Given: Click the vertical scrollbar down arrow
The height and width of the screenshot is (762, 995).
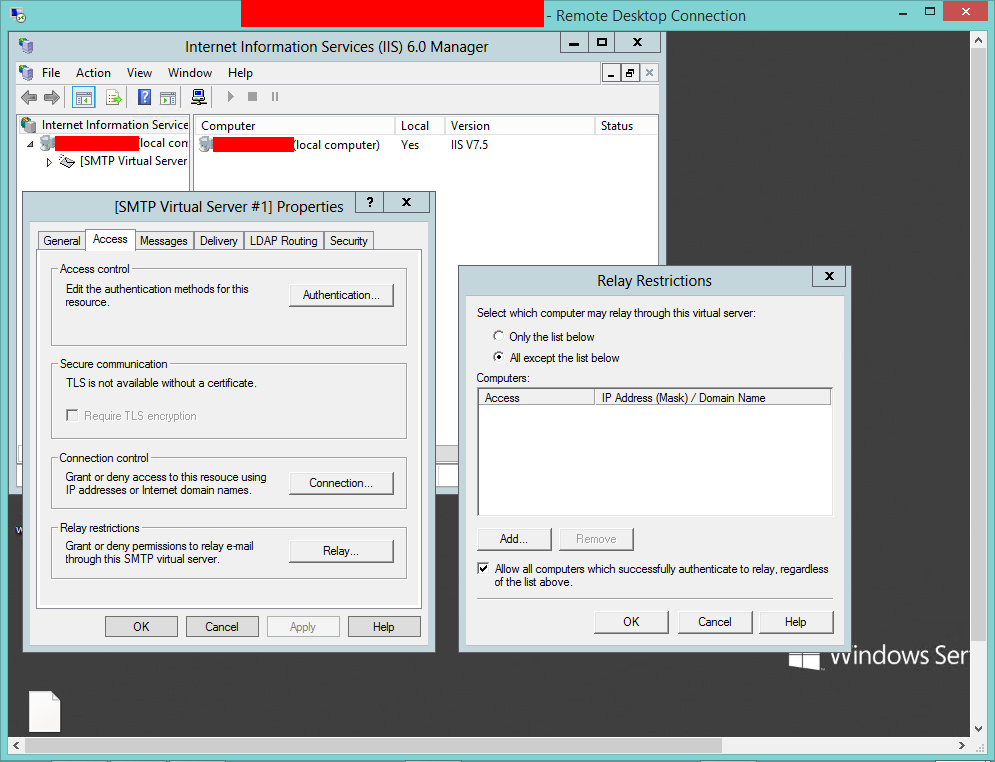Looking at the screenshot, I should 978,729.
